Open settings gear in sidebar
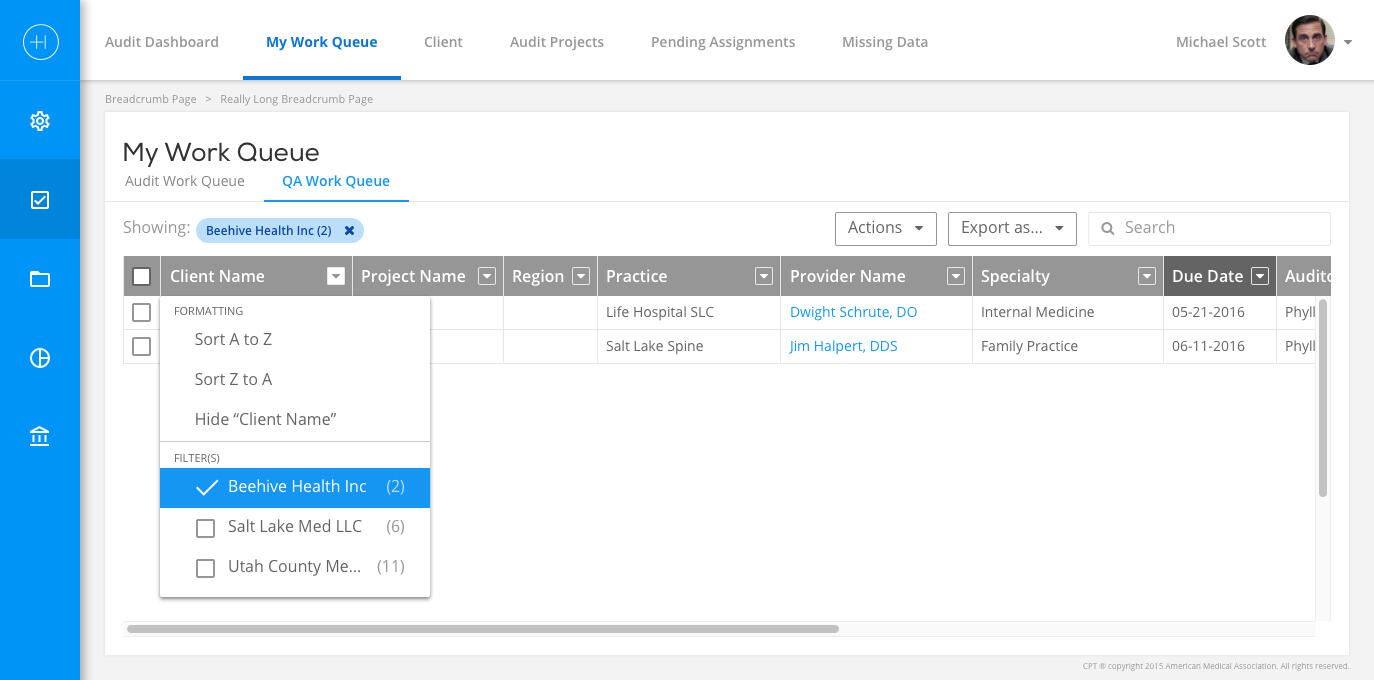This screenshot has width=1374, height=680. point(40,121)
